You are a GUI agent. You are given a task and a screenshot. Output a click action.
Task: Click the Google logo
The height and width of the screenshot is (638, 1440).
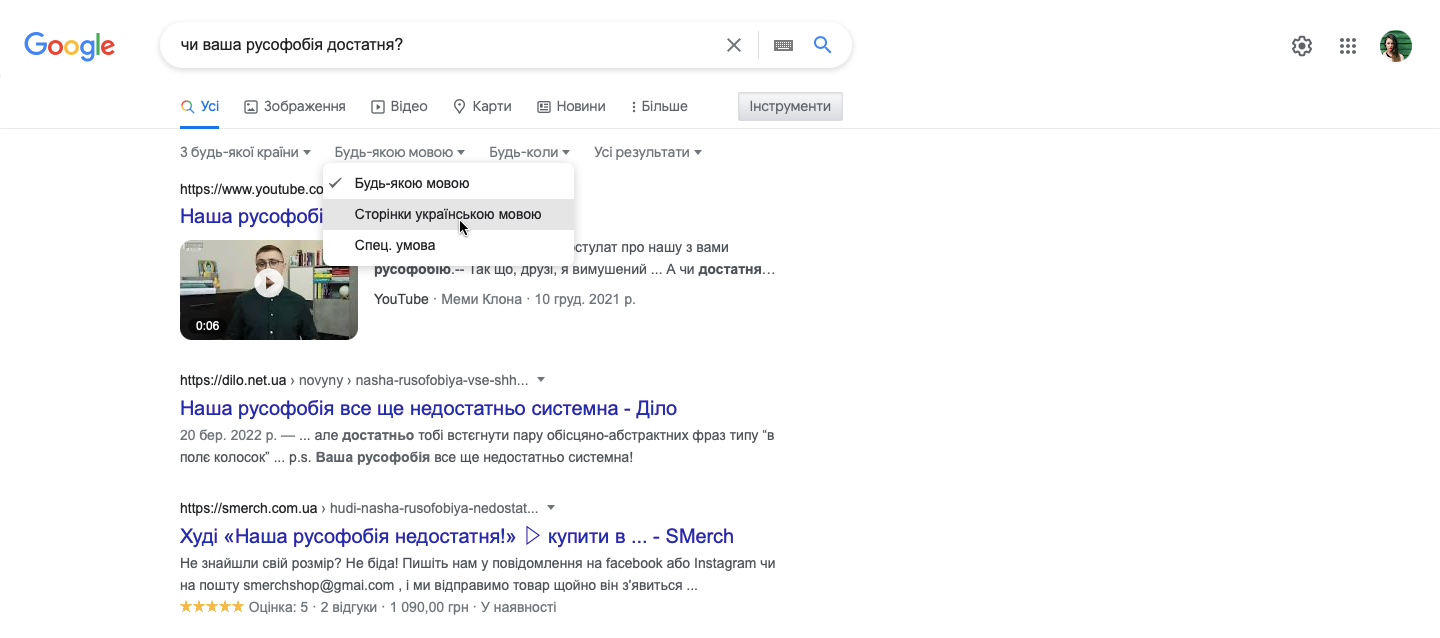coord(69,46)
